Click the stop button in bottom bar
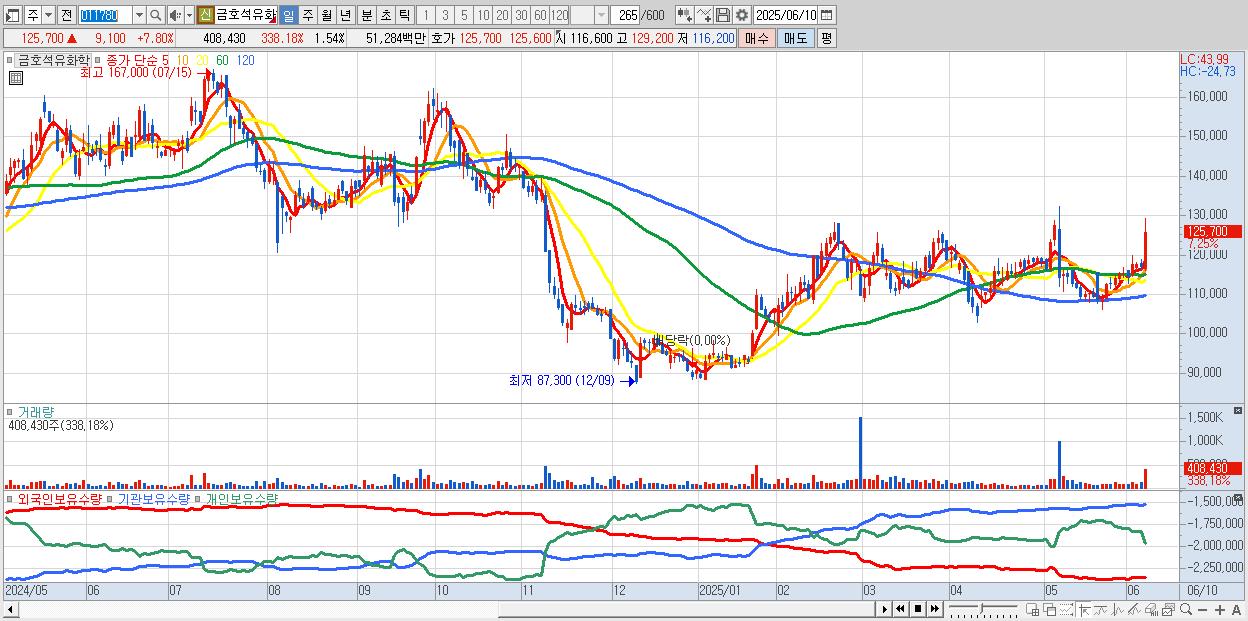 click(x=918, y=609)
